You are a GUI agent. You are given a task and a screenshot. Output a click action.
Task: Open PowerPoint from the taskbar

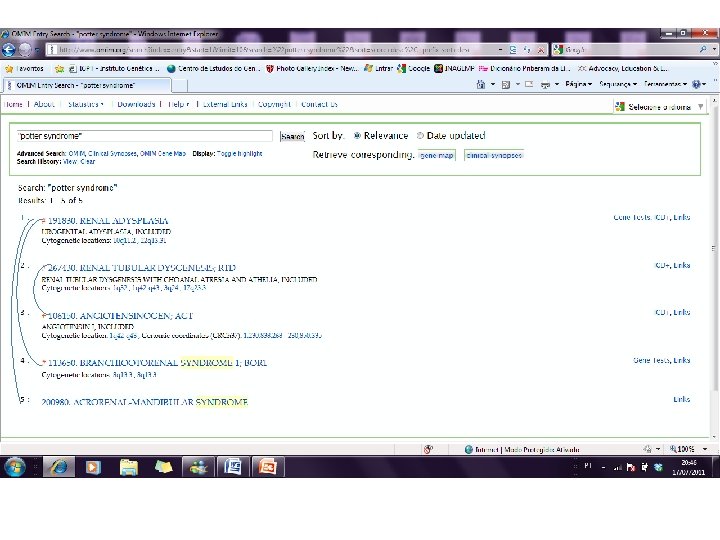[x=268, y=467]
